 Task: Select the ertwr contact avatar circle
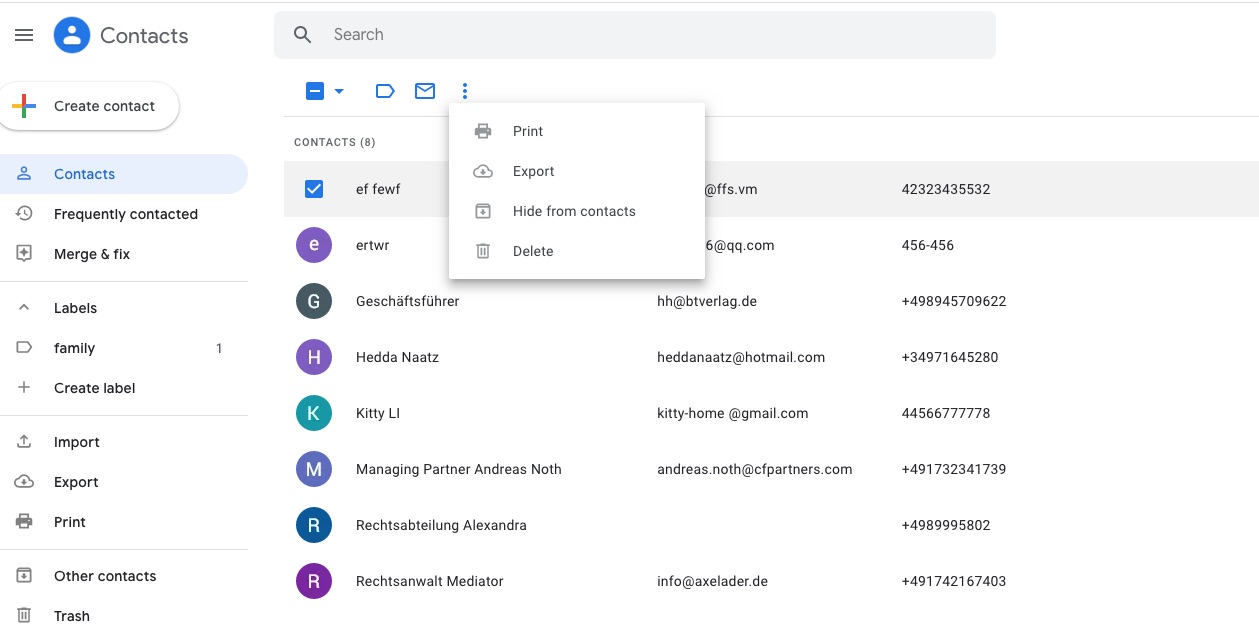pos(313,244)
